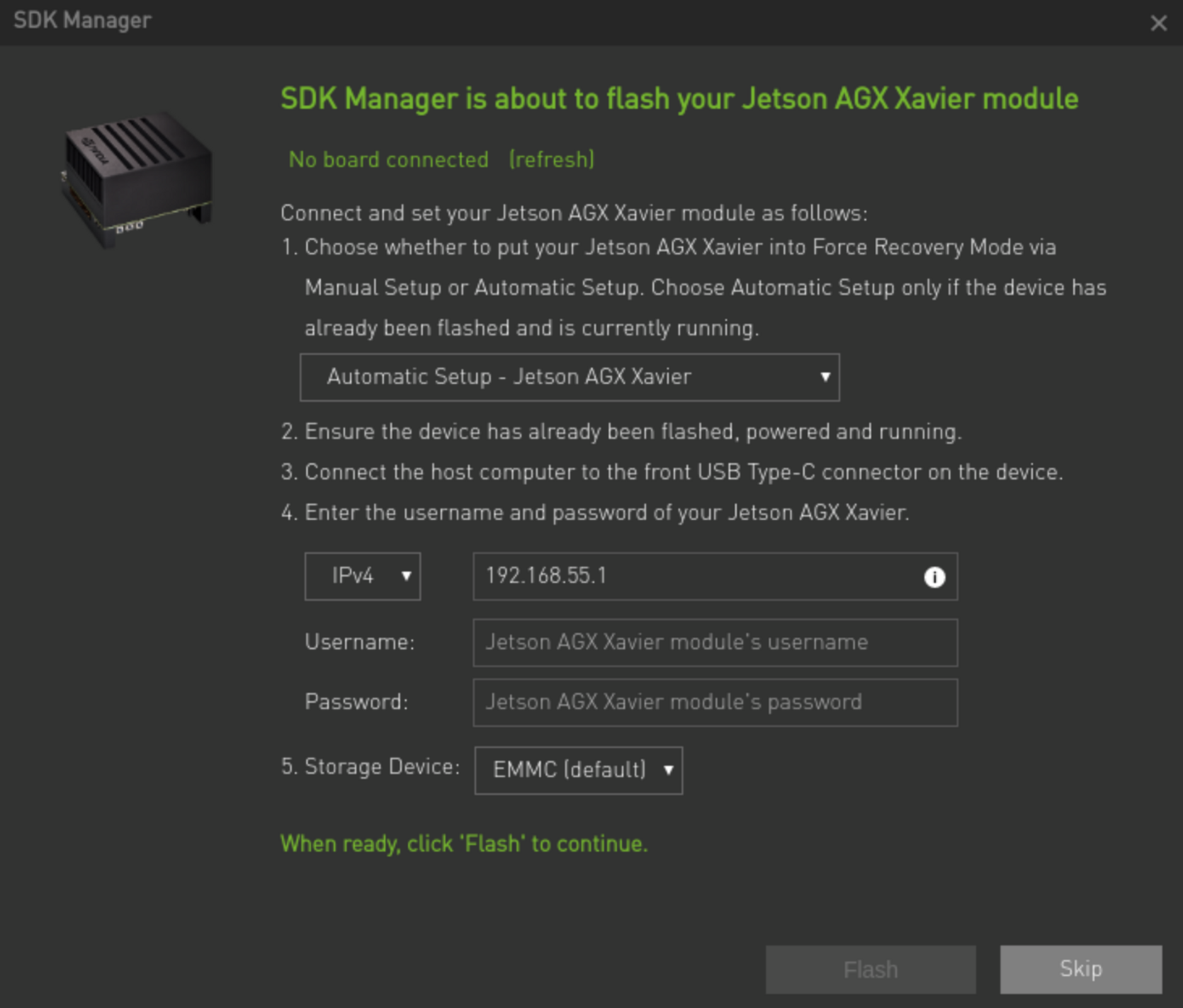Focus the IP address field showing 192.168.55.1

tap(715, 577)
